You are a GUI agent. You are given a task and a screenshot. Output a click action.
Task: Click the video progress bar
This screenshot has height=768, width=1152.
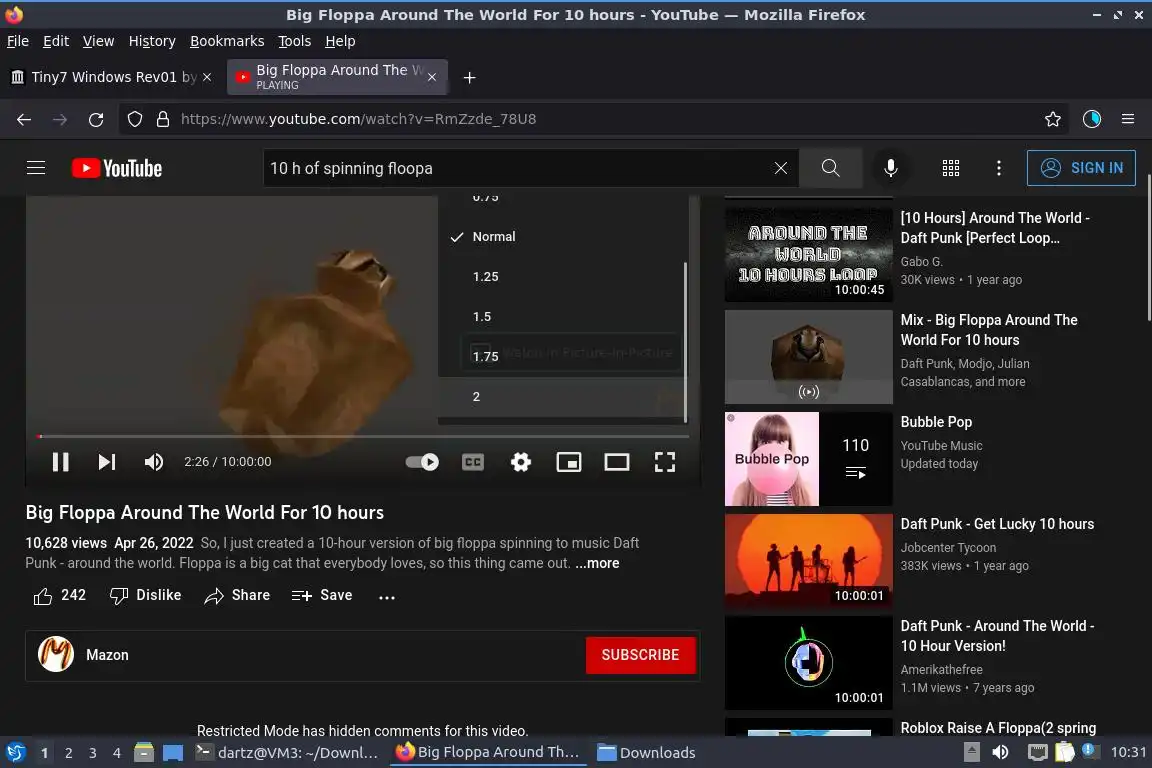363,436
